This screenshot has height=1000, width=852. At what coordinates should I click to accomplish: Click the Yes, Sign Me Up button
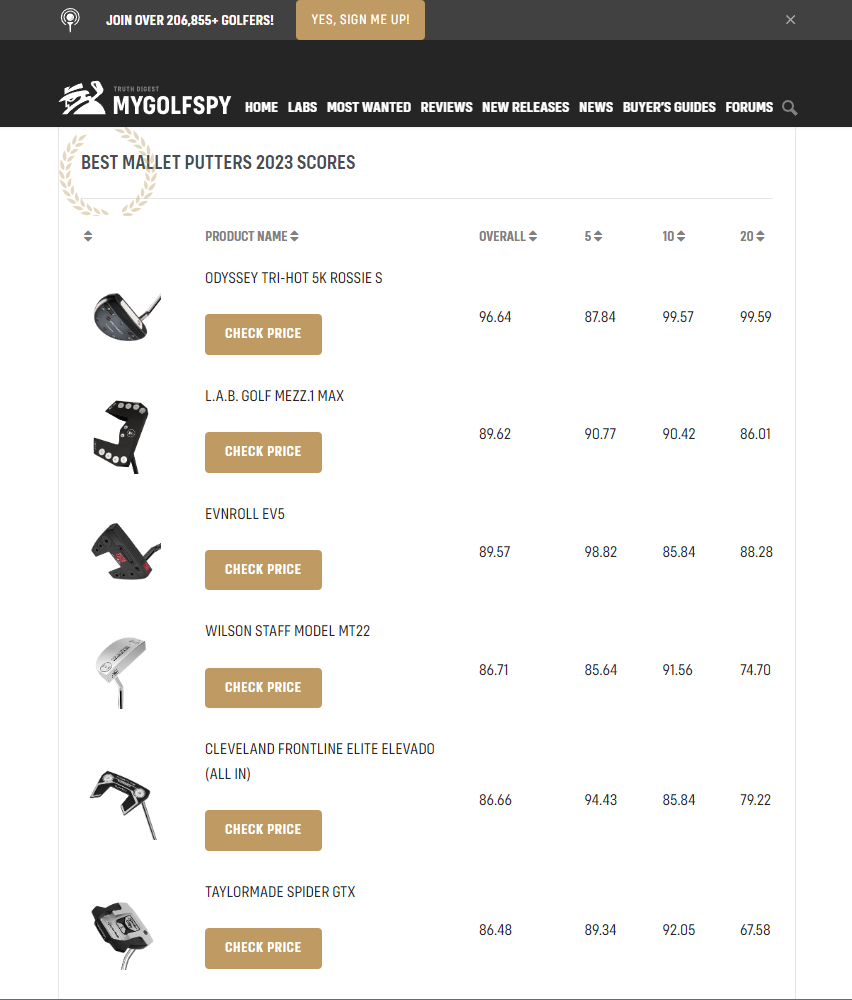pos(360,20)
